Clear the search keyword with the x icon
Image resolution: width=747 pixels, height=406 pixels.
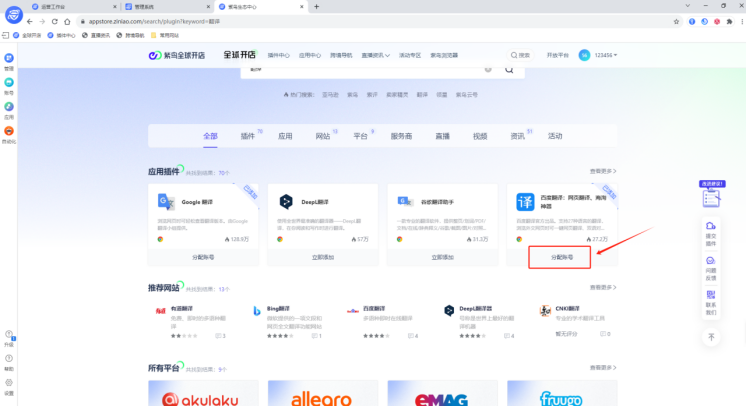488,70
